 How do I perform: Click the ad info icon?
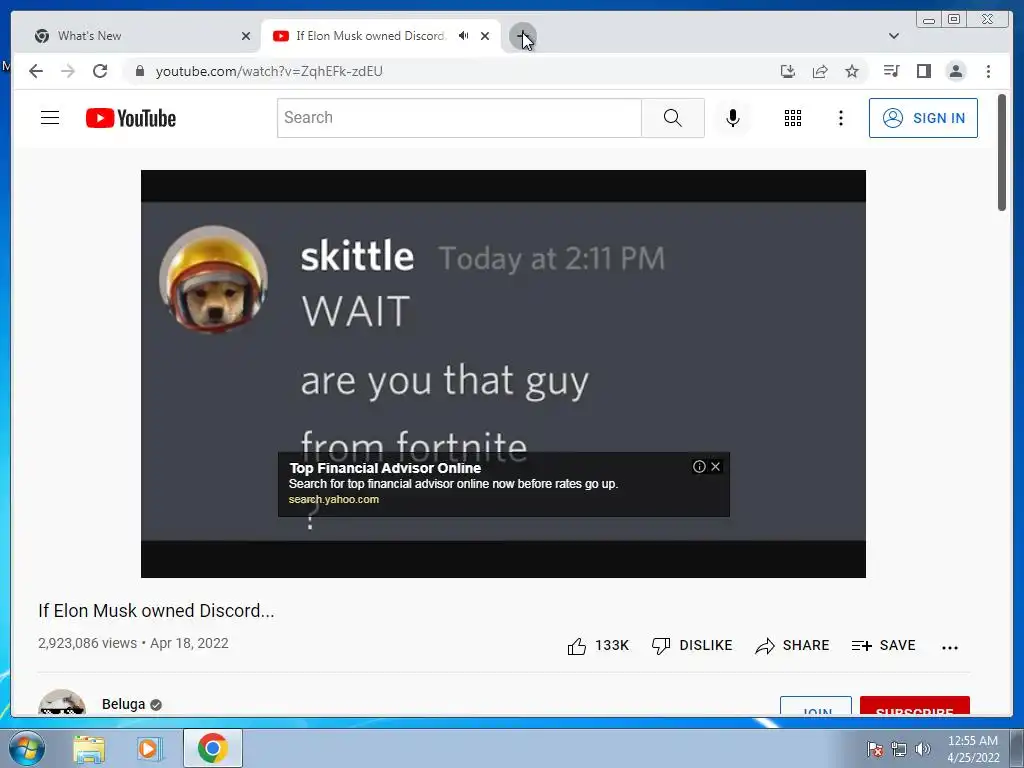point(699,466)
